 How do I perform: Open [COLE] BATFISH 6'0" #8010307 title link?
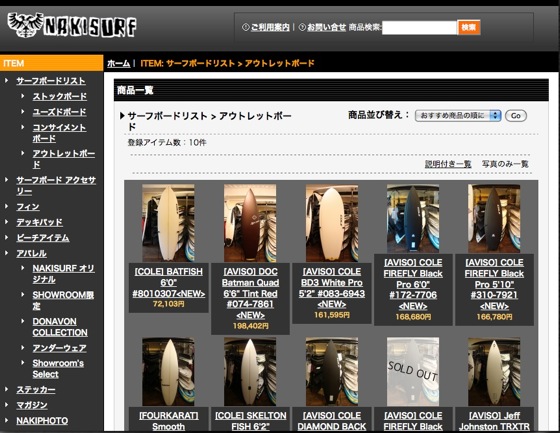(x=169, y=282)
